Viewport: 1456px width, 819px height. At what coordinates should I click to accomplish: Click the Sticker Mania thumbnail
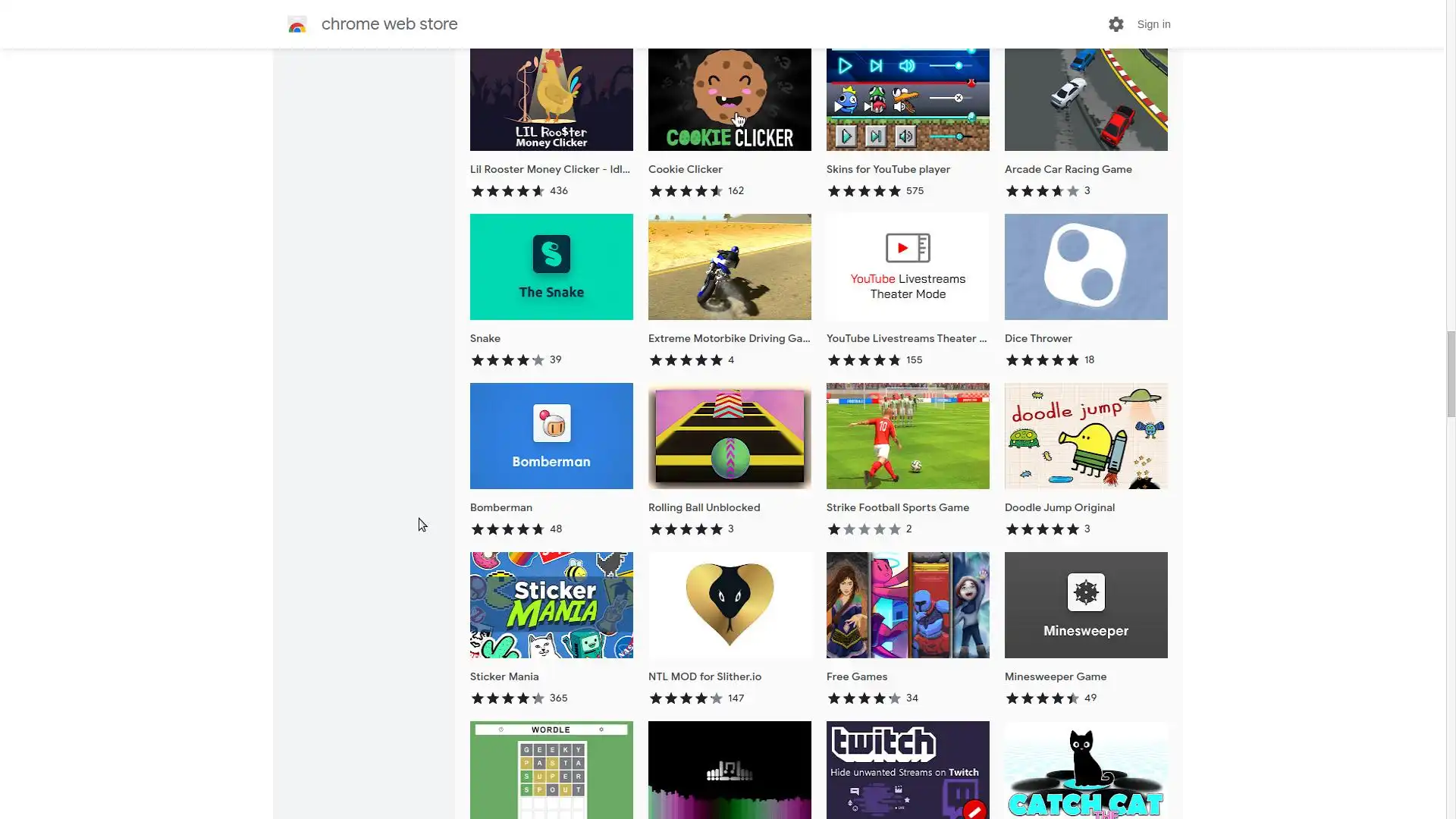pyautogui.click(x=551, y=604)
